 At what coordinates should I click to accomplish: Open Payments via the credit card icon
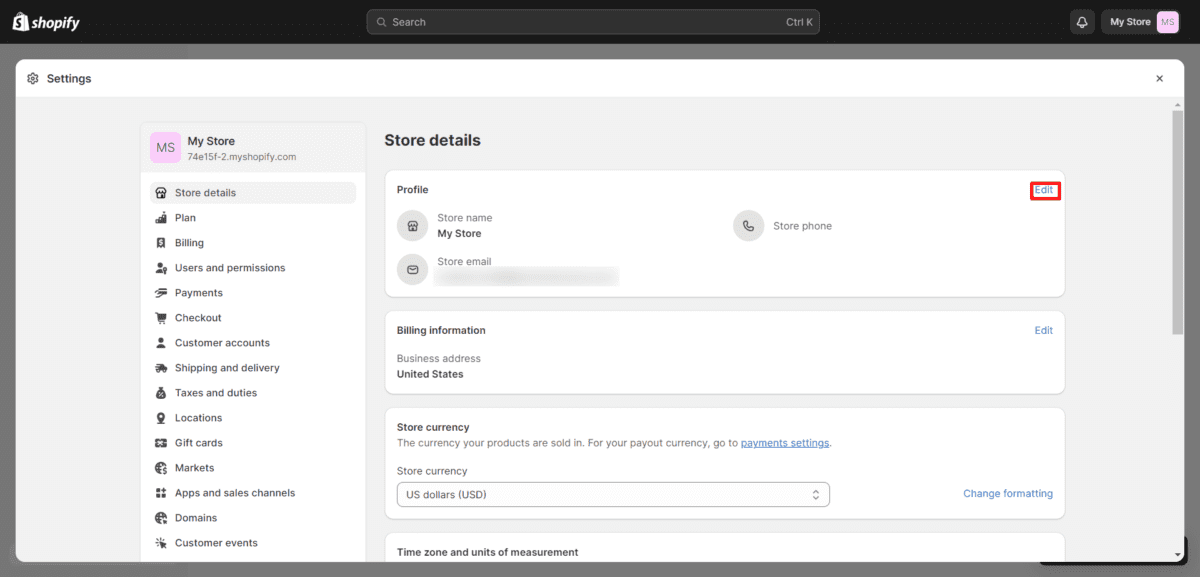click(161, 292)
